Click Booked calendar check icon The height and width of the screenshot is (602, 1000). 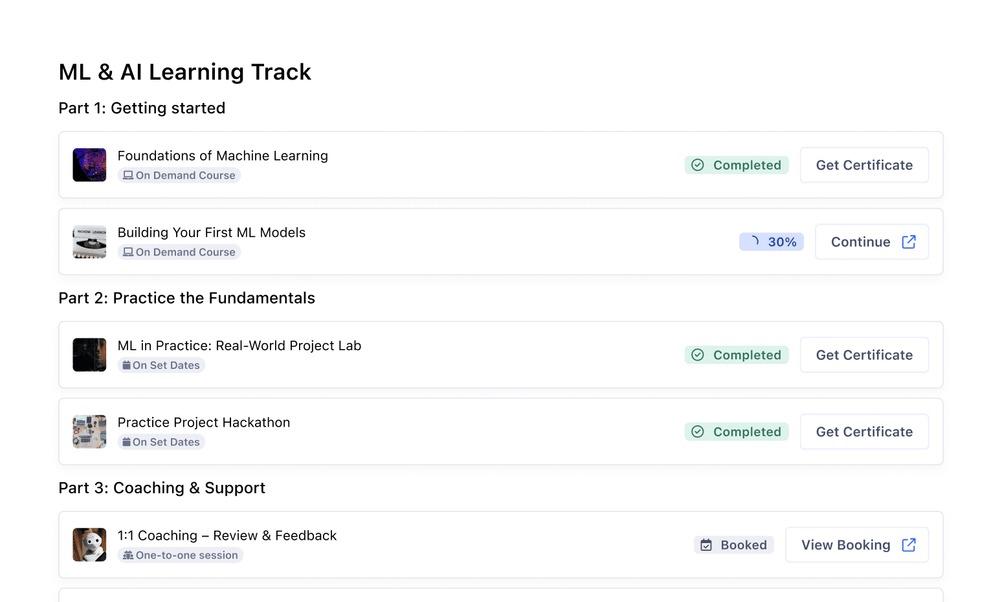[706, 545]
